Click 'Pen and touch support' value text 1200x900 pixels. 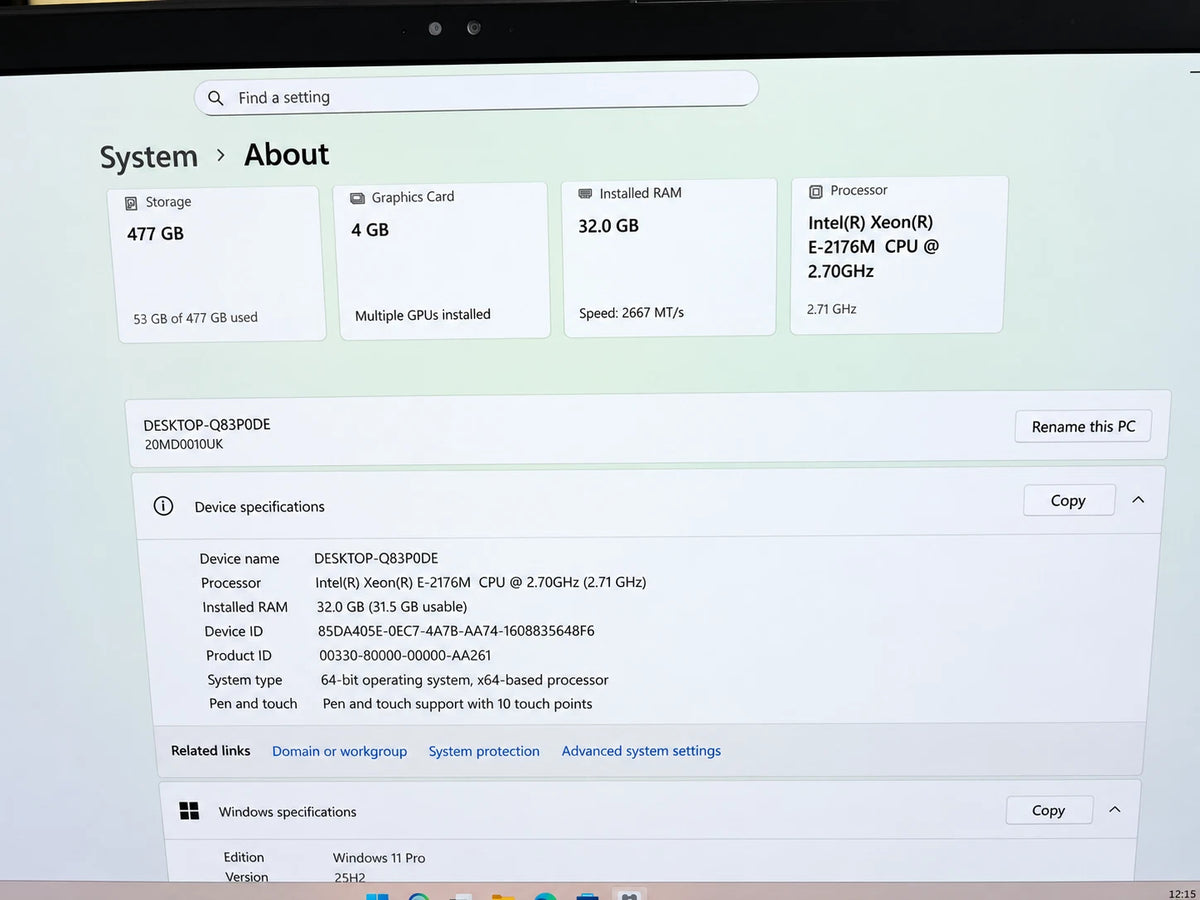457,704
